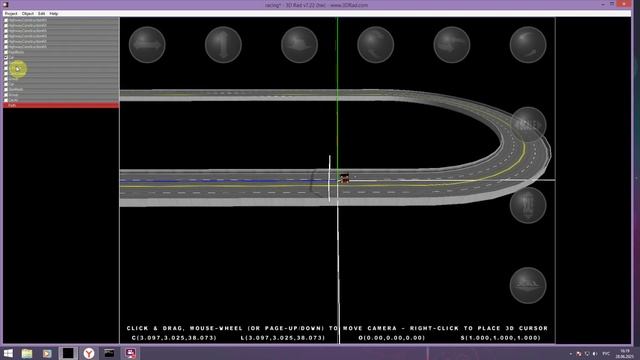Click the top-right sphere with curved arrow
Screen dimensions: 640x360
[x=528, y=45]
